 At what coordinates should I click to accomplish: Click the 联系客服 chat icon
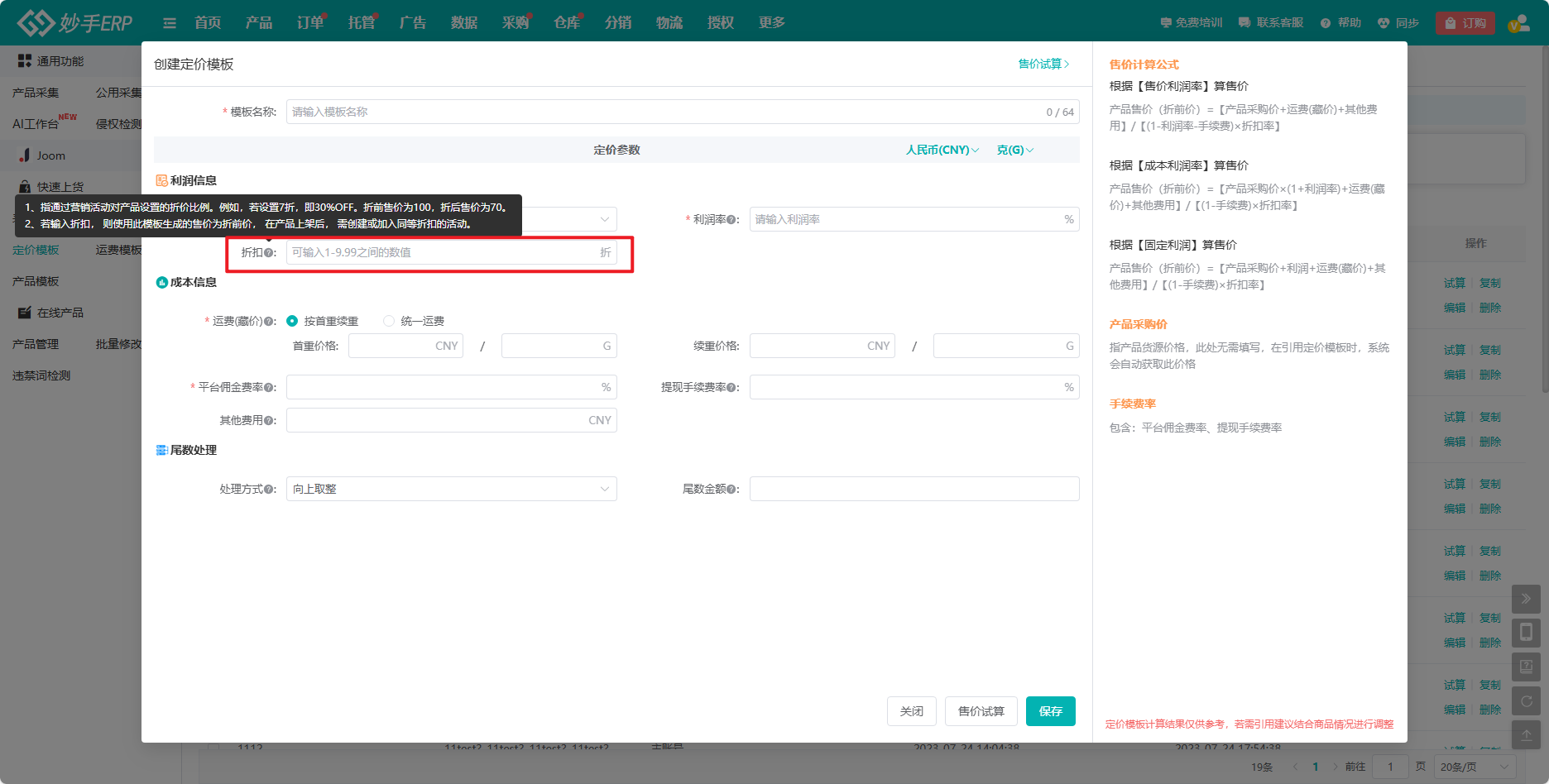[x=1244, y=23]
